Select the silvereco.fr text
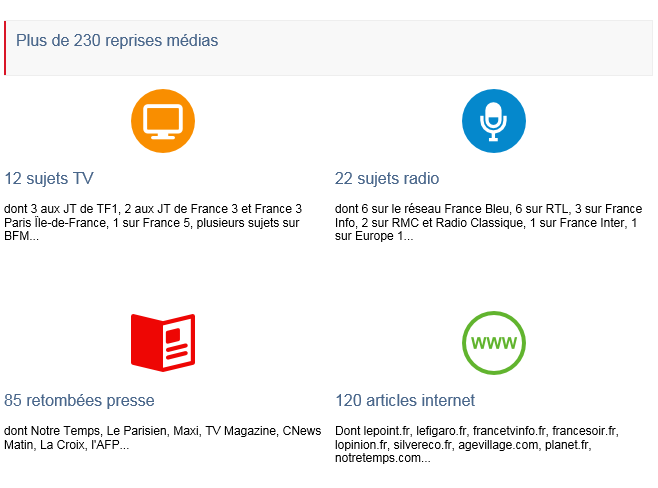Viewport: 658px width, 488px height. coord(423,444)
